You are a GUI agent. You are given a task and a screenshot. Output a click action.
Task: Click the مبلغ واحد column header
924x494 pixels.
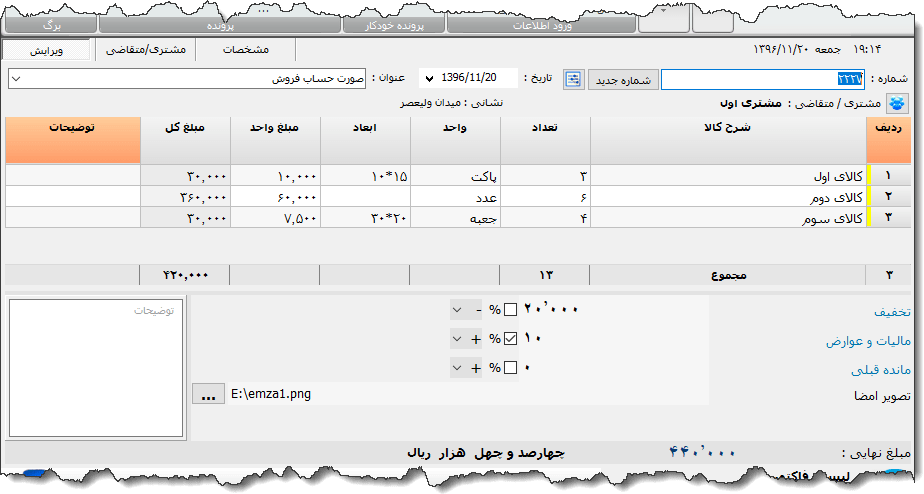(x=275, y=140)
